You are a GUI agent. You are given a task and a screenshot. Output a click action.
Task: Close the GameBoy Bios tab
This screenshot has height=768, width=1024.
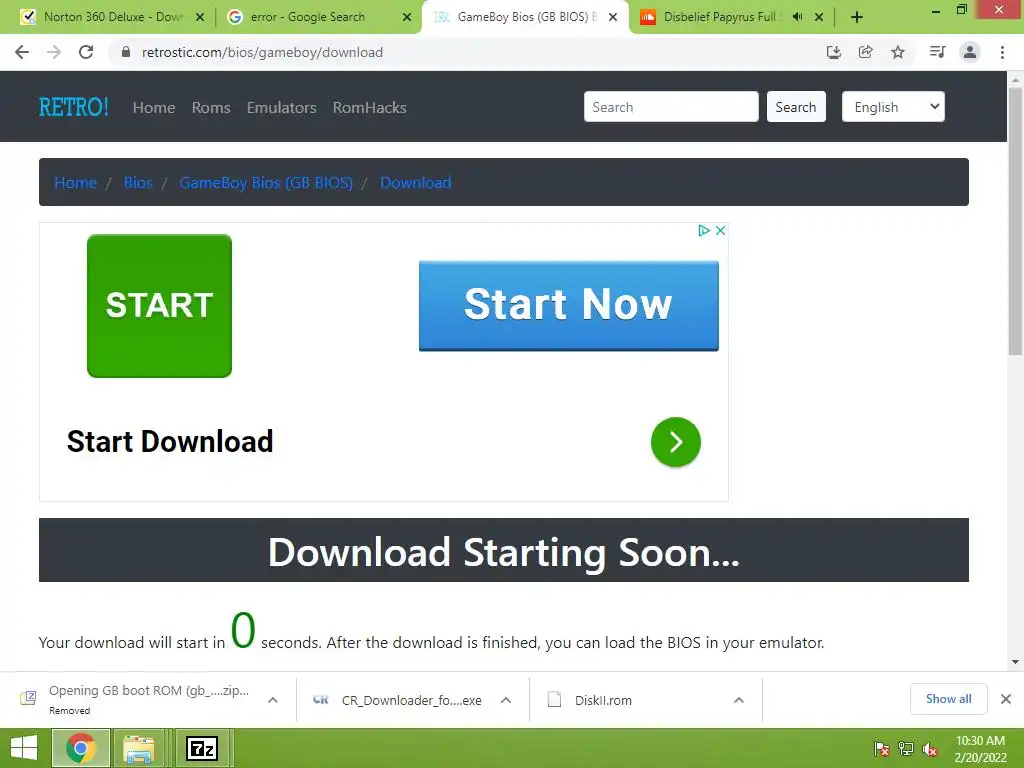tap(613, 18)
